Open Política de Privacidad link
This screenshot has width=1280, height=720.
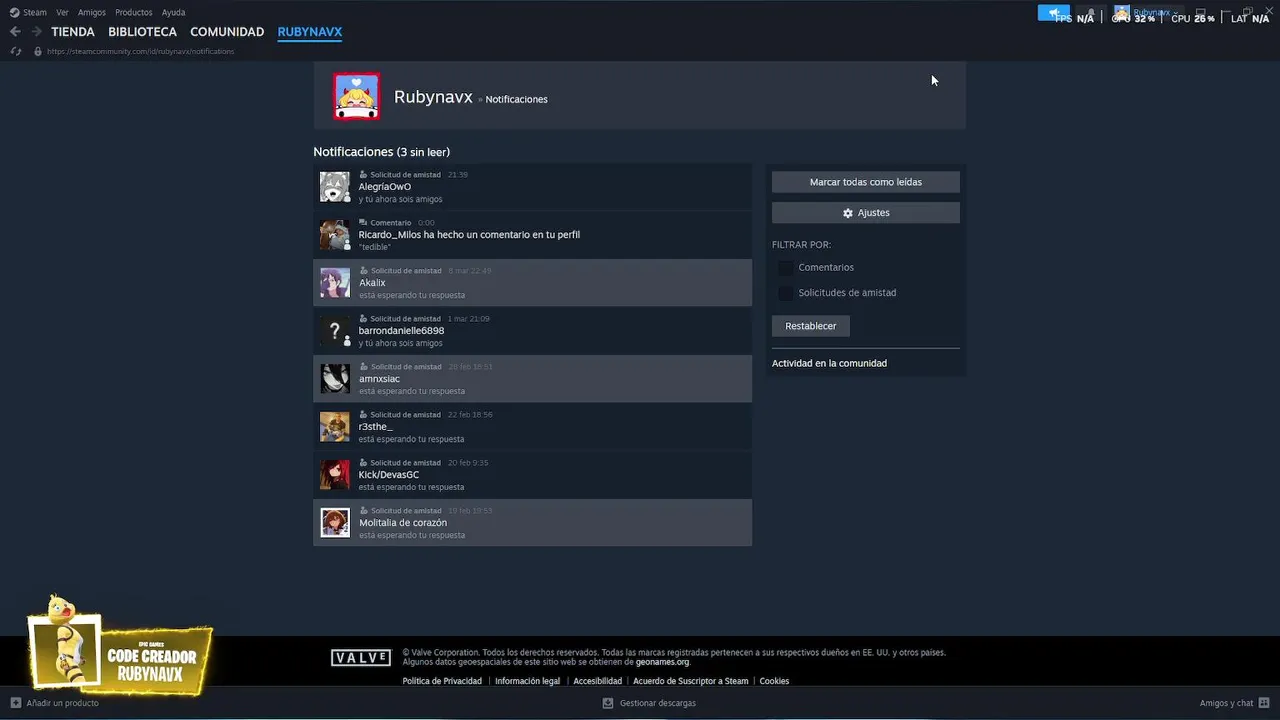click(x=442, y=681)
